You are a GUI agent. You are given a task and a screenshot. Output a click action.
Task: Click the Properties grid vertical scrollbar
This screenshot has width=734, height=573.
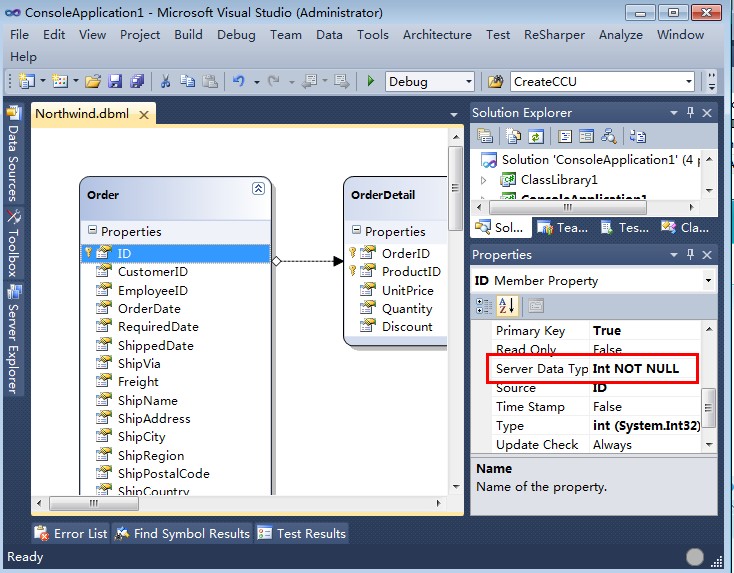click(x=709, y=387)
